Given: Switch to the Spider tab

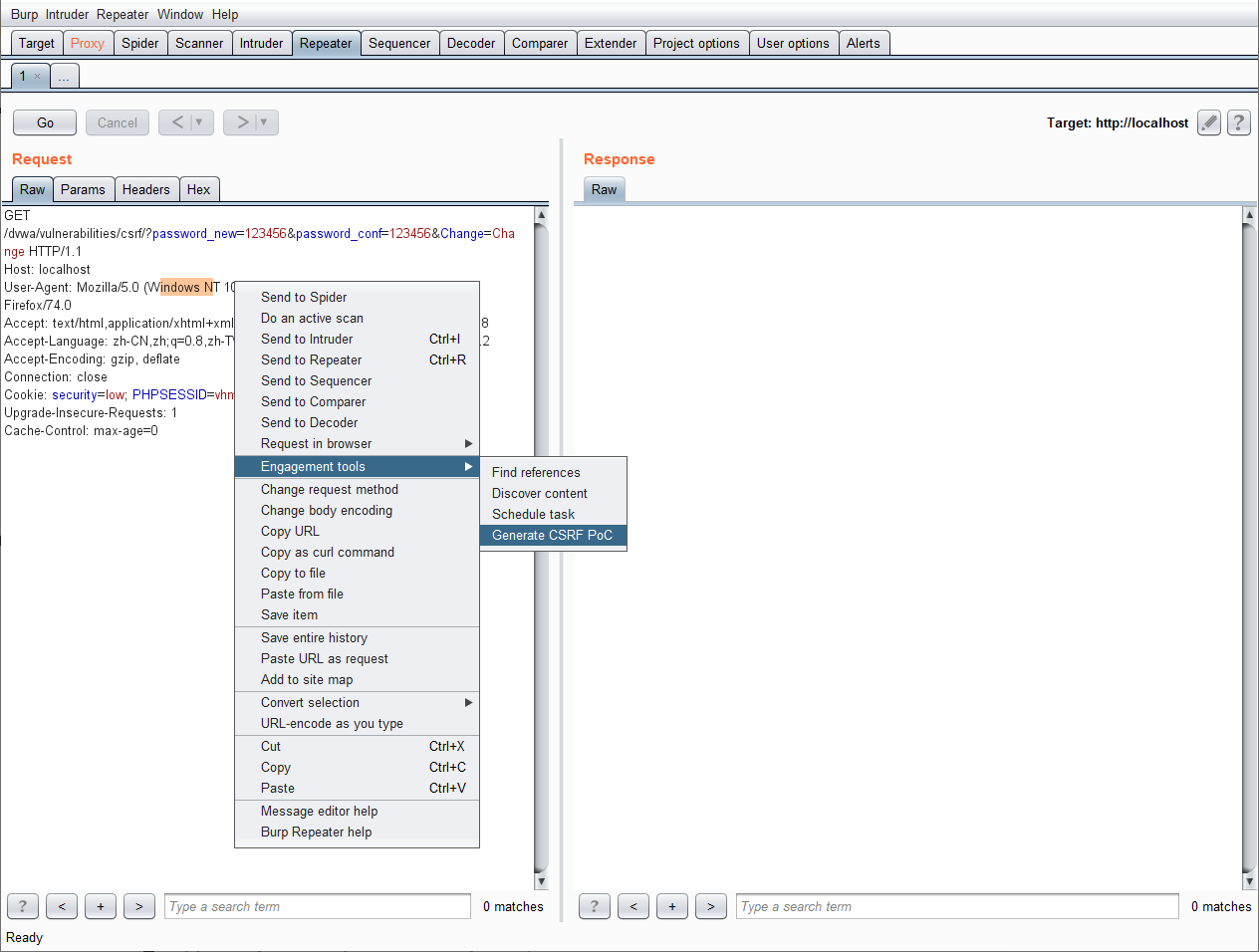Looking at the screenshot, I should pos(140,43).
